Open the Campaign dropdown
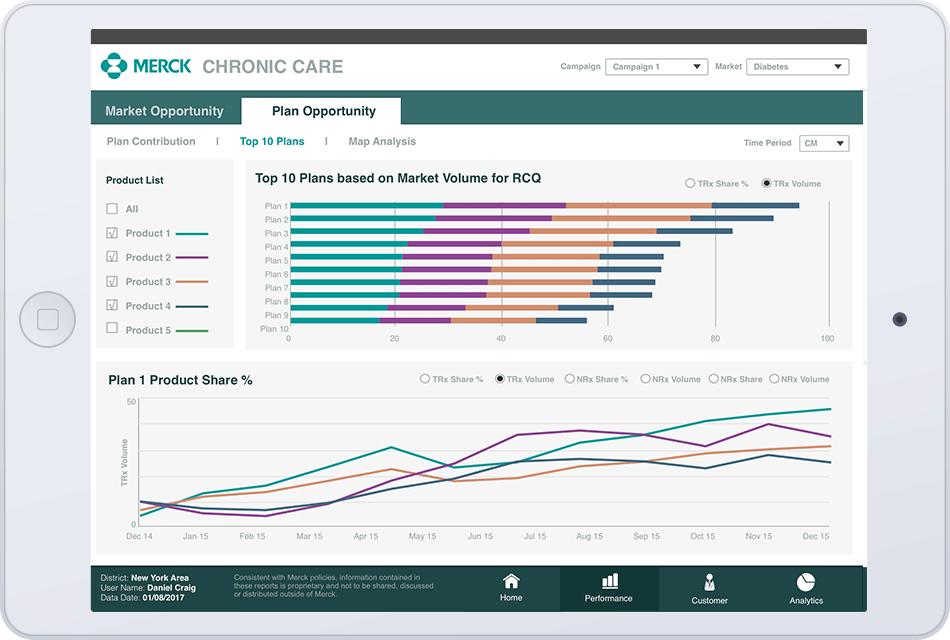This screenshot has width=950, height=640. click(x=656, y=66)
